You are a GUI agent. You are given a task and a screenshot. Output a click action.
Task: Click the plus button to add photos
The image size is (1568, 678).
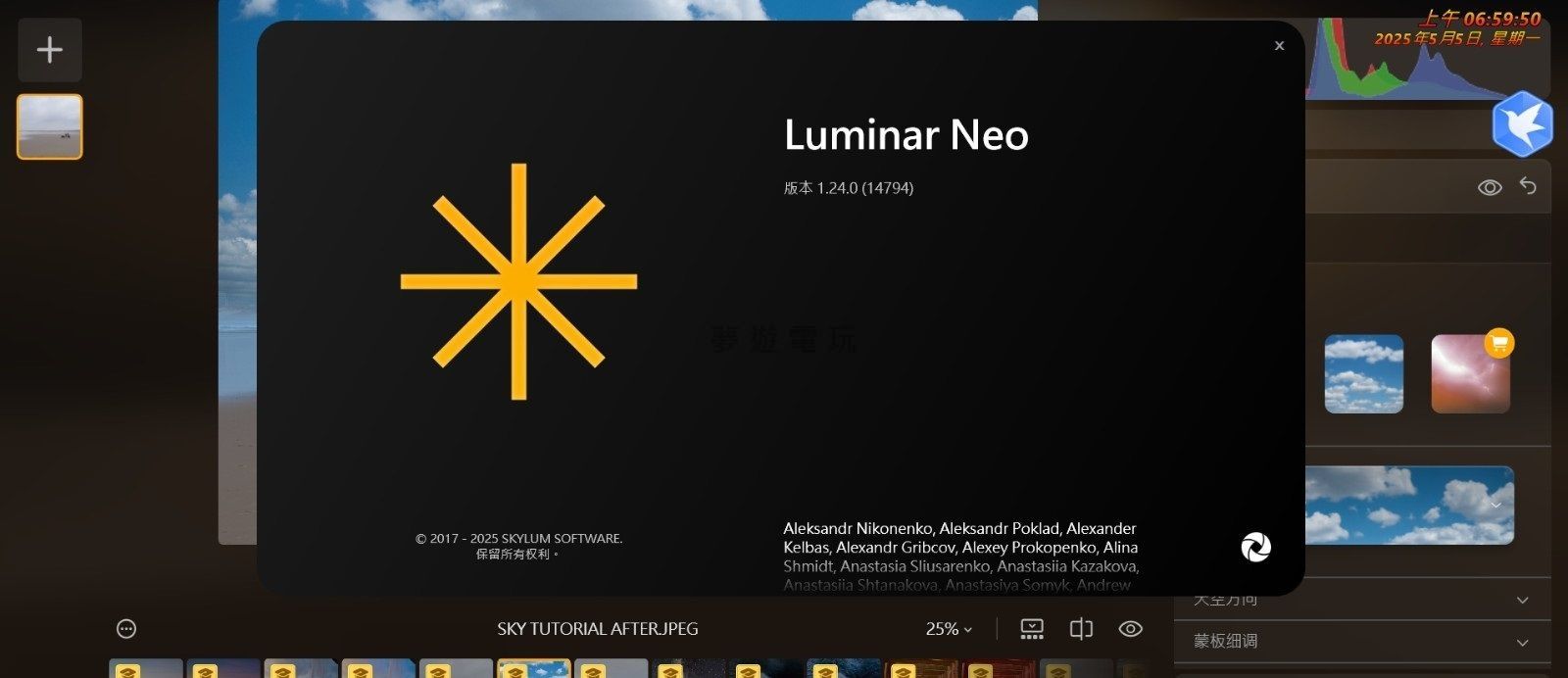(x=50, y=50)
